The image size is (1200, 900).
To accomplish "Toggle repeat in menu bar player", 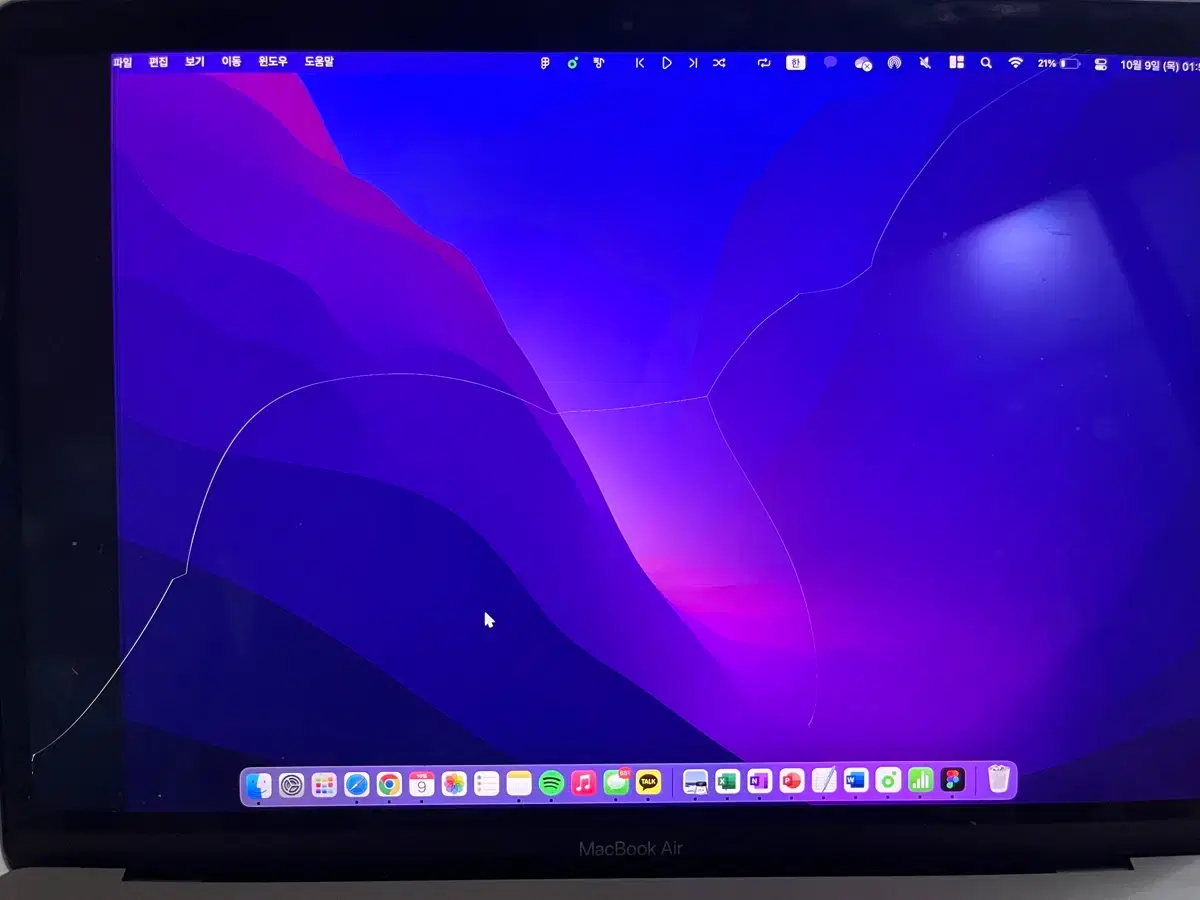I will point(764,62).
